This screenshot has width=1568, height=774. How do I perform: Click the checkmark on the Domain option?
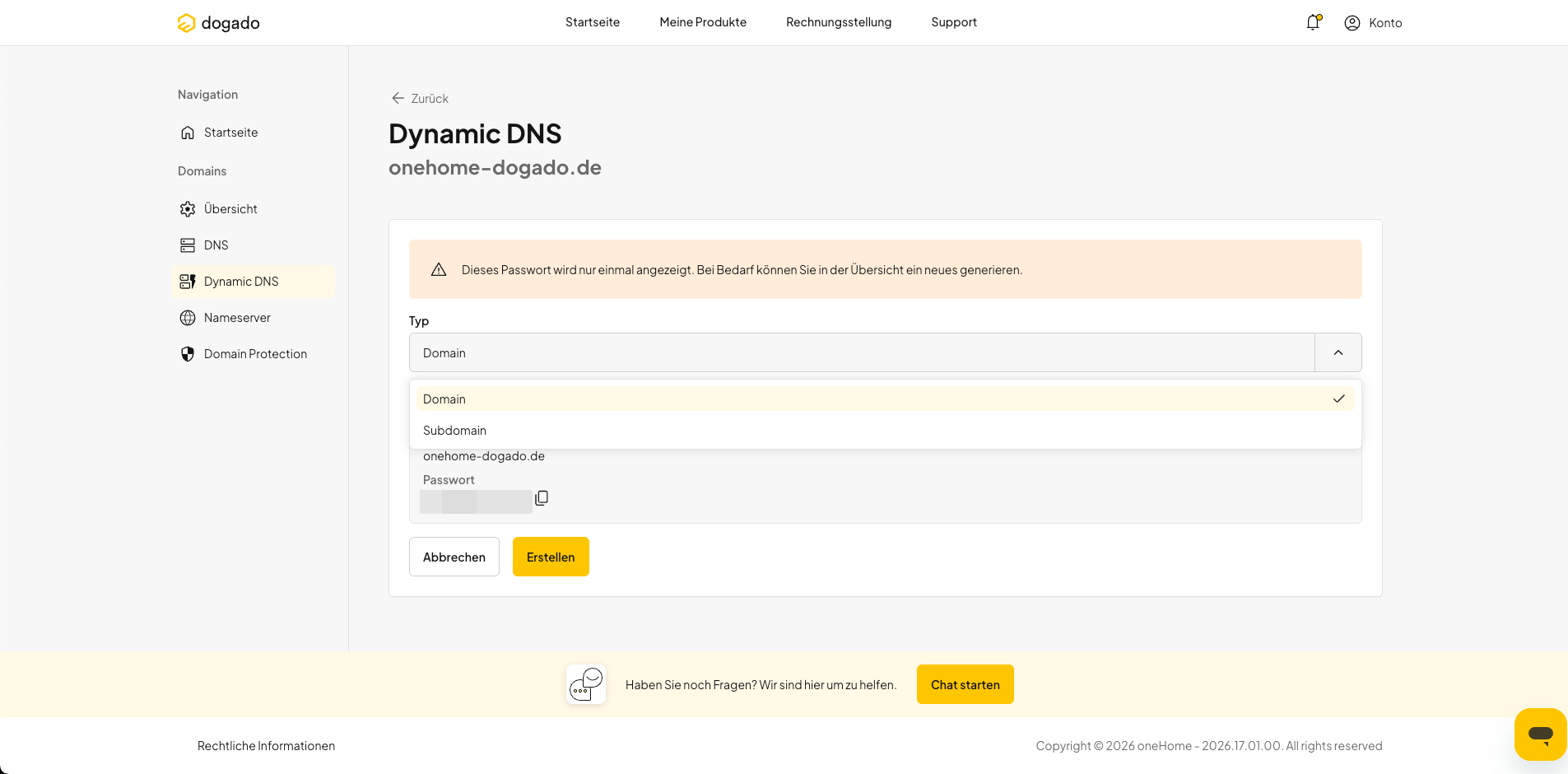(1338, 399)
